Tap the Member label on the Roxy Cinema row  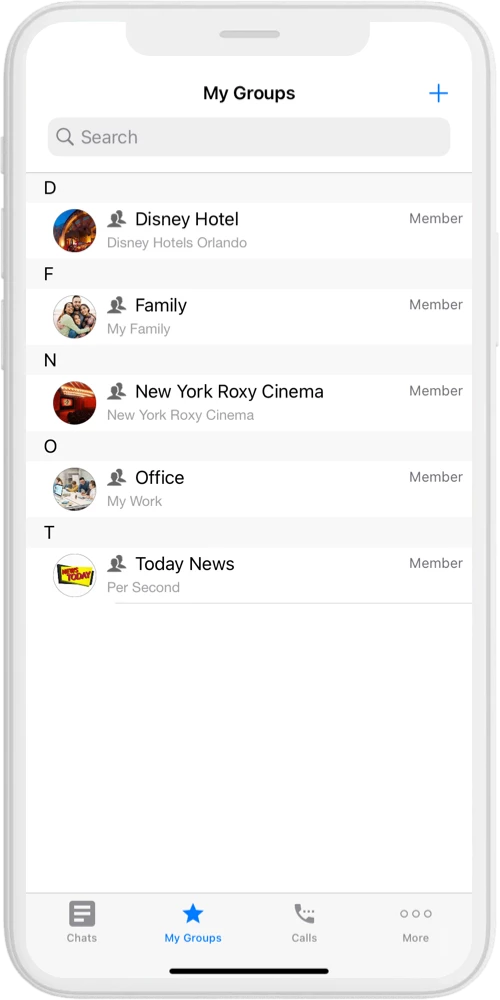point(436,391)
